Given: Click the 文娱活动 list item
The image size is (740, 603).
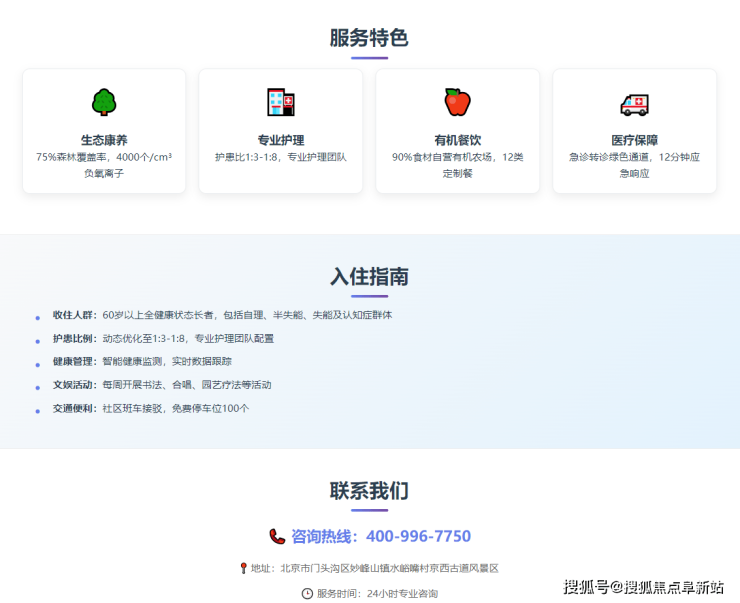Looking at the screenshot, I should tap(162, 384).
